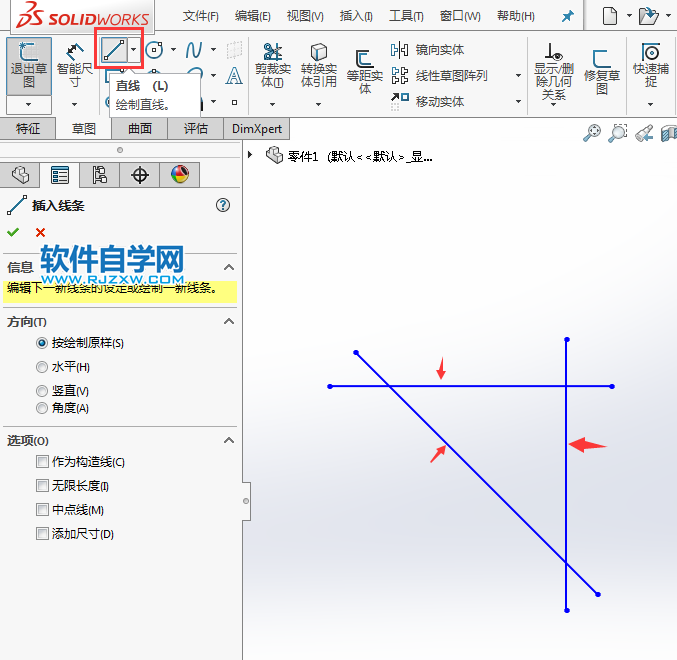
Task: Click Linear Sketch Pattern (线性草图阵列)
Action: click(440, 76)
